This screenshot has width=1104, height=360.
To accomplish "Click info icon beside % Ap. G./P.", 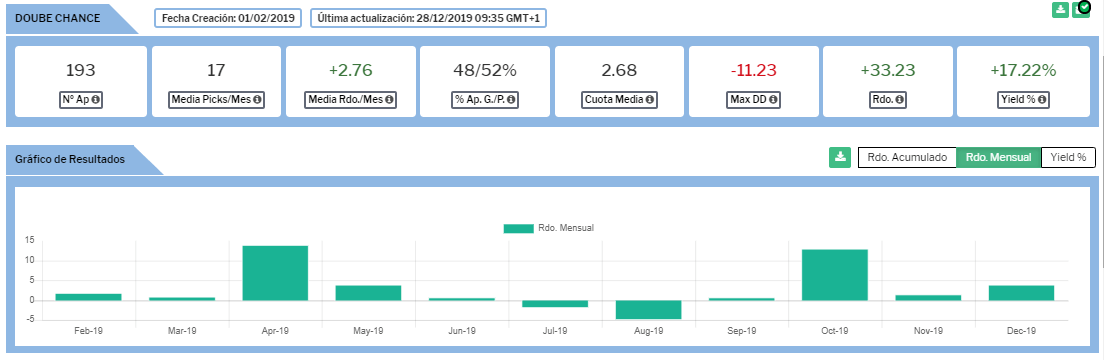I will (511, 100).
